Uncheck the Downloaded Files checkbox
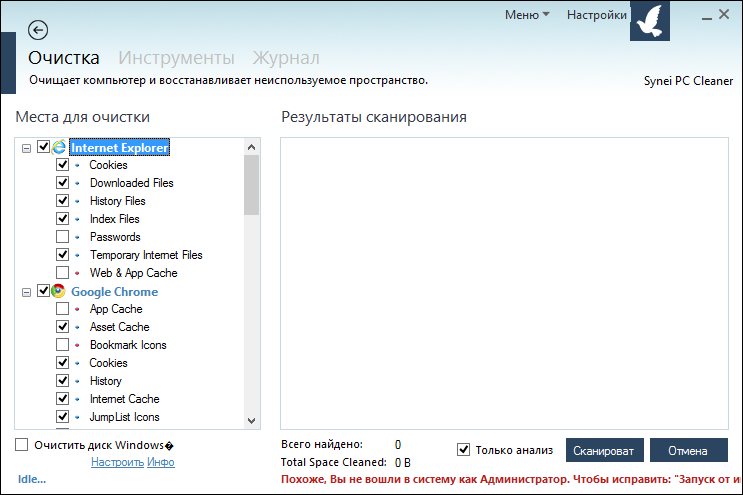The width and height of the screenshot is (743, 495). point(63,182)
